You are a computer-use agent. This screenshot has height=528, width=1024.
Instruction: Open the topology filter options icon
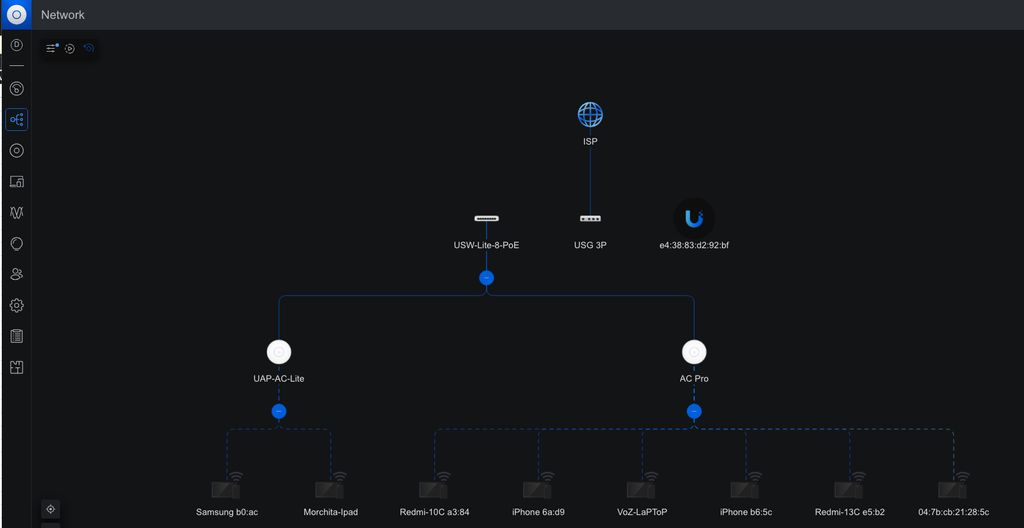coord(52,48)
